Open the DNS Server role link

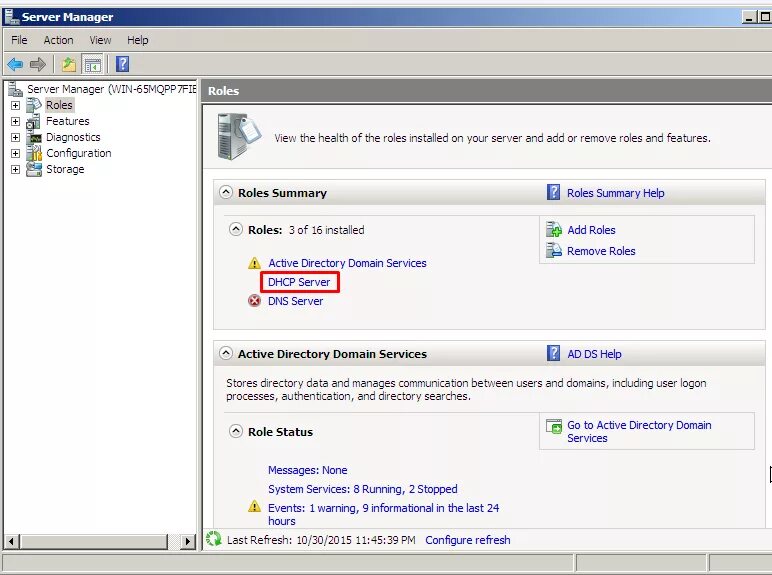[295, 301]
